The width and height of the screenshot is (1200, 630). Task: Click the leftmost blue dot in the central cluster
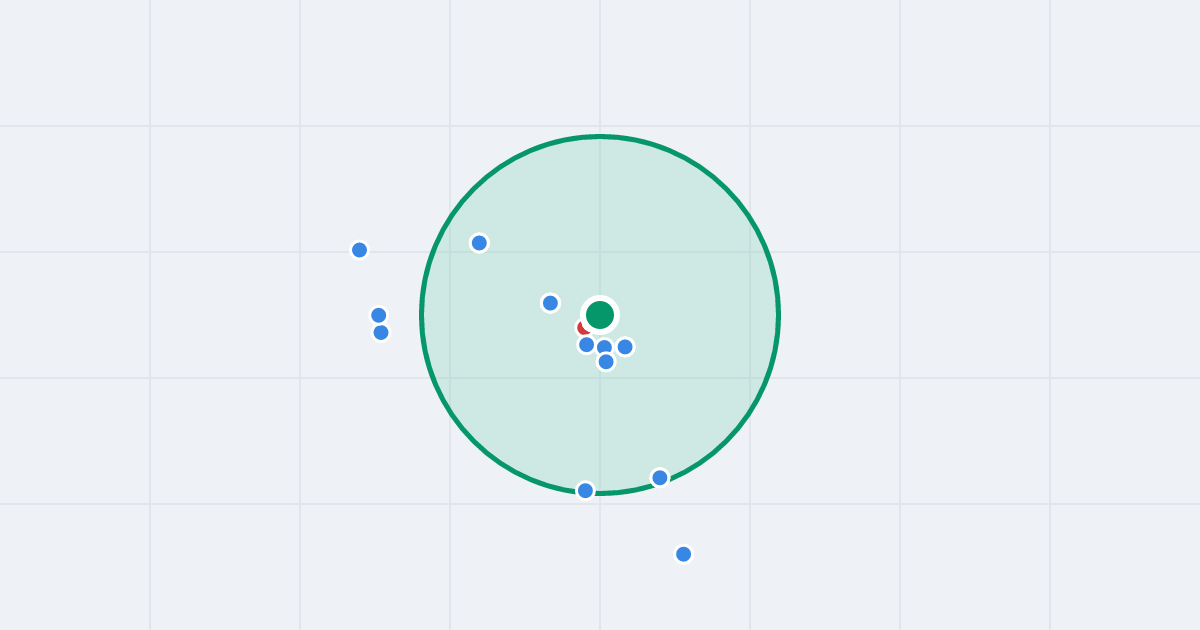[587, 345]
